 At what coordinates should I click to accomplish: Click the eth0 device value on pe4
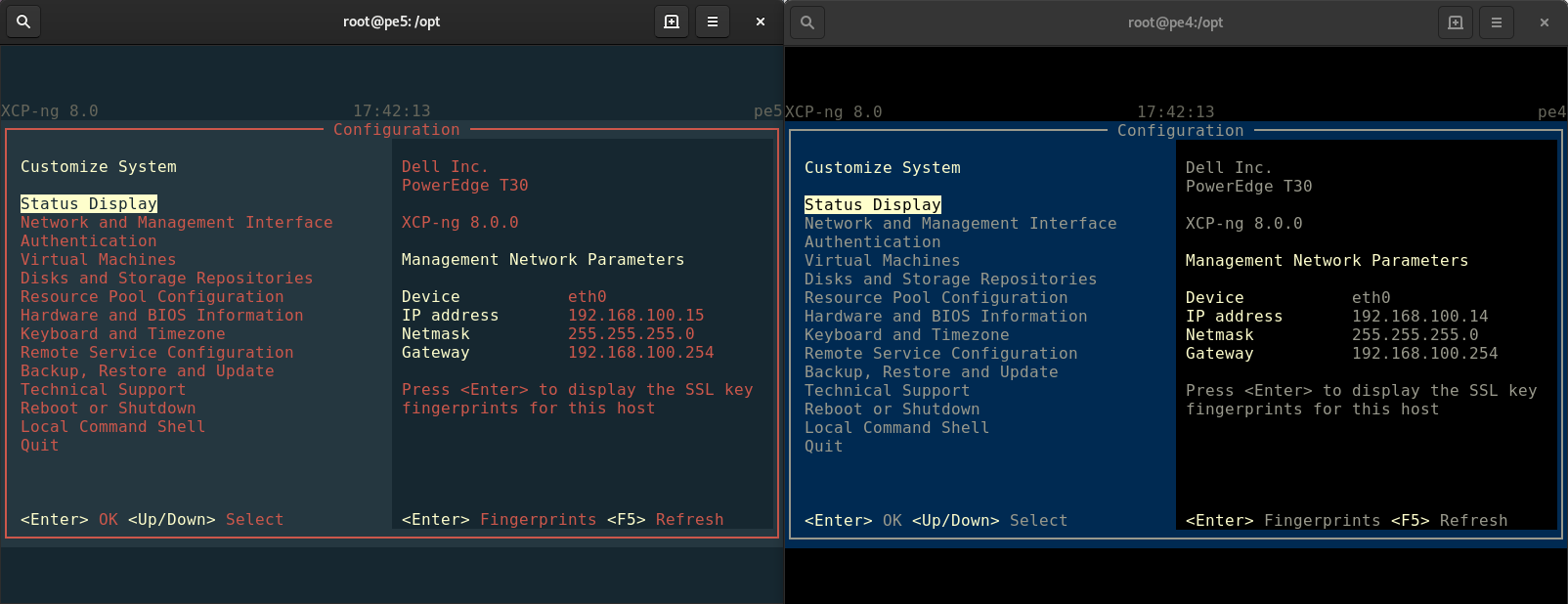(1372, 297)
